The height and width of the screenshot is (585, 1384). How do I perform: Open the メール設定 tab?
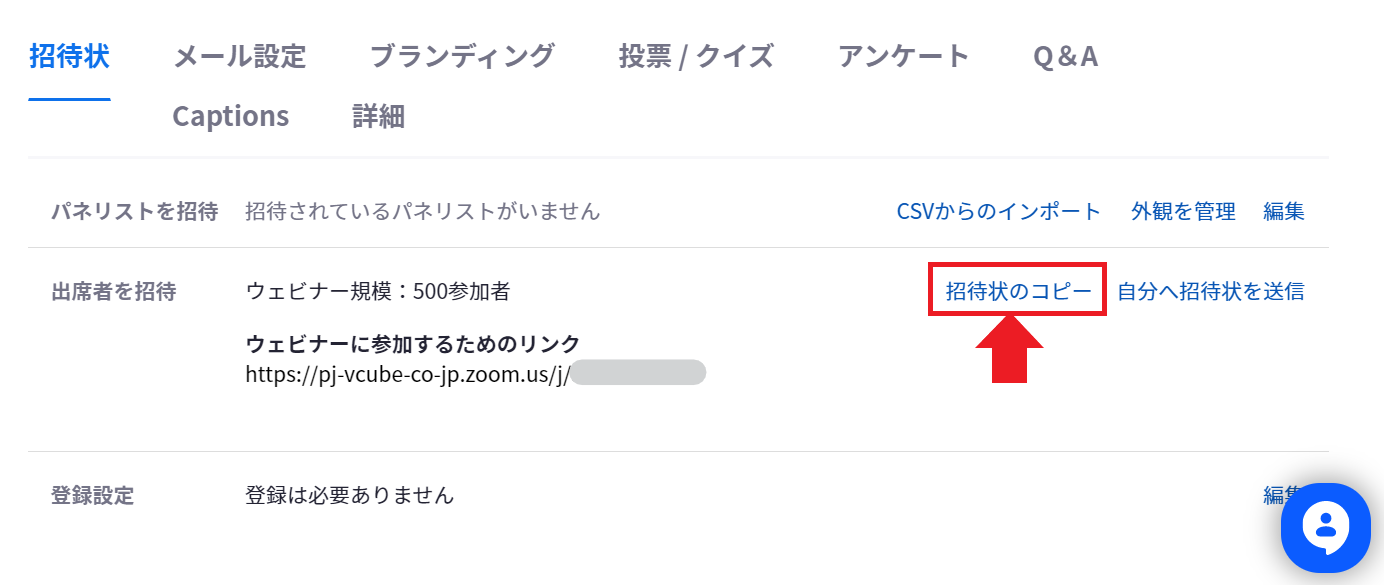click(240, 56)
